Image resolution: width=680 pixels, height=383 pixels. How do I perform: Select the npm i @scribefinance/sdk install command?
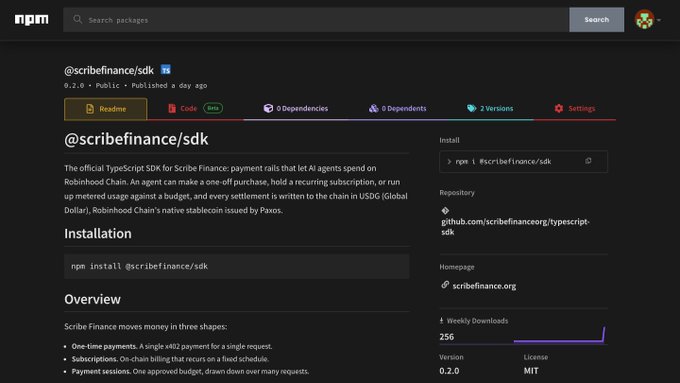click(503, 161)
